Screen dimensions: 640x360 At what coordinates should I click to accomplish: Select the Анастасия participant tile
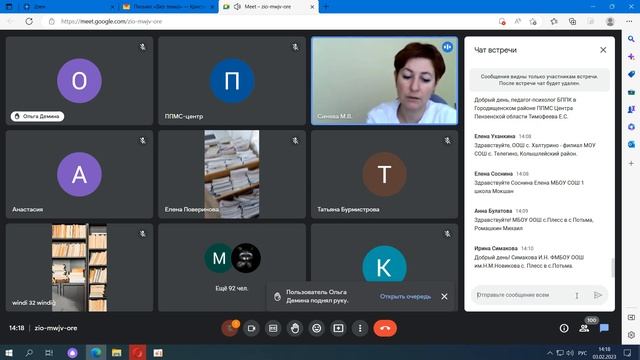(80, 174)
